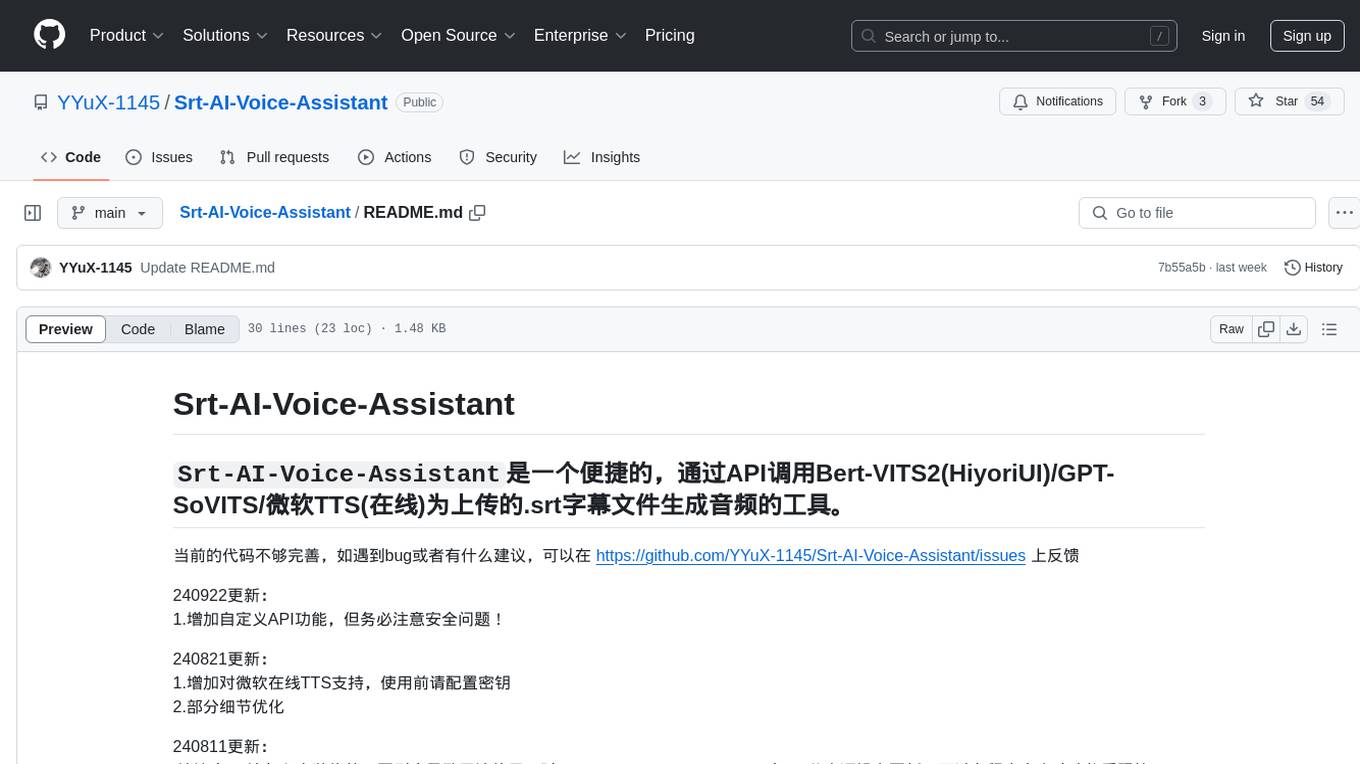Copy raw file contents icon
The image size is (1360, 764).
(x=1266, y=329)
